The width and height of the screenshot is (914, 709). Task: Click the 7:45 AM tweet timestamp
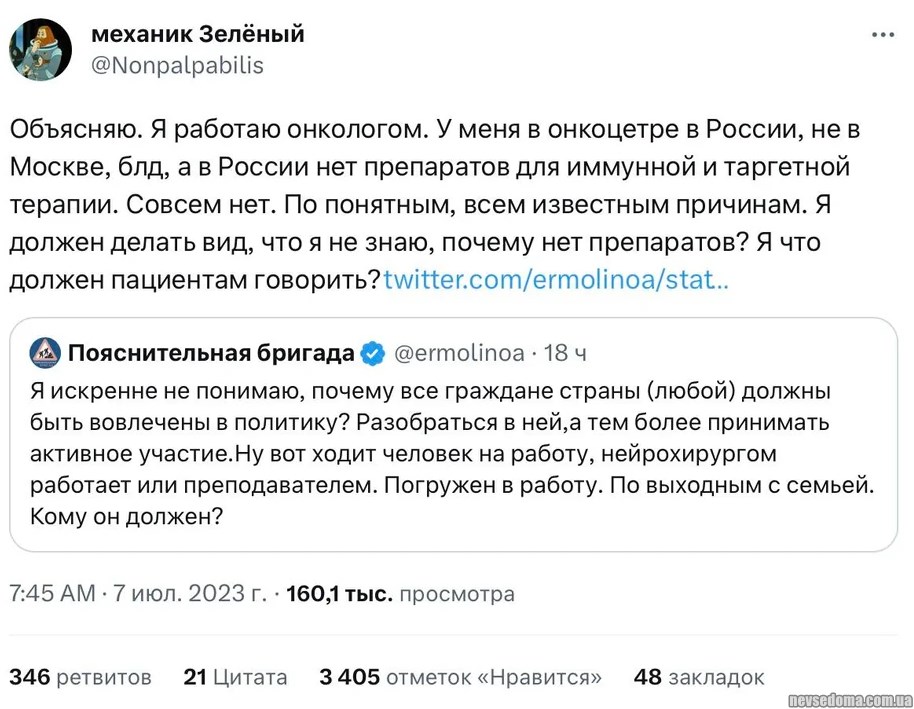(x=52, y=594)
